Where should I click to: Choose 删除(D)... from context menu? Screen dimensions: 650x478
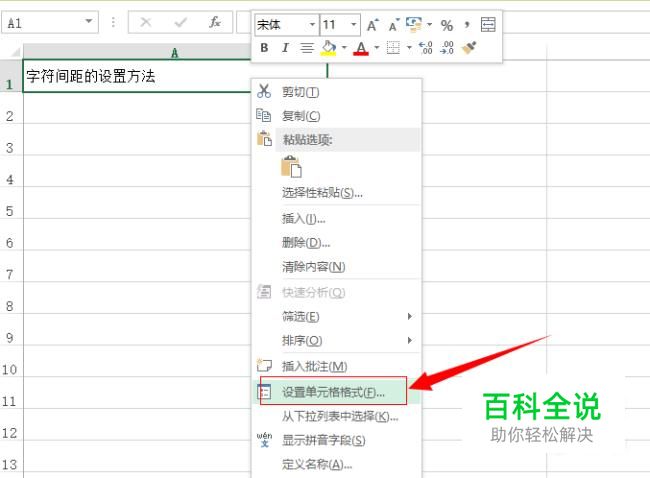pyautogui.click(x=337, y=243)
